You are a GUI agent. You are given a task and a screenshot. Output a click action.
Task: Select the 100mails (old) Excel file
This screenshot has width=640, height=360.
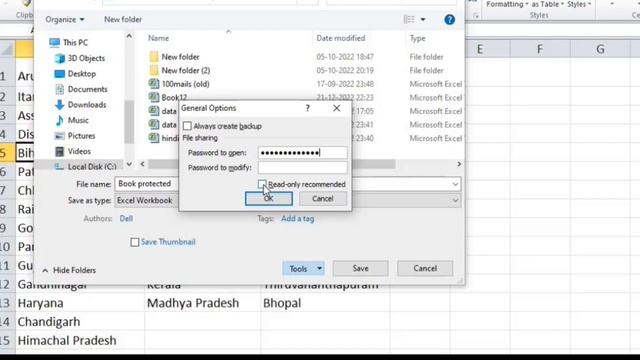[179, 84]
